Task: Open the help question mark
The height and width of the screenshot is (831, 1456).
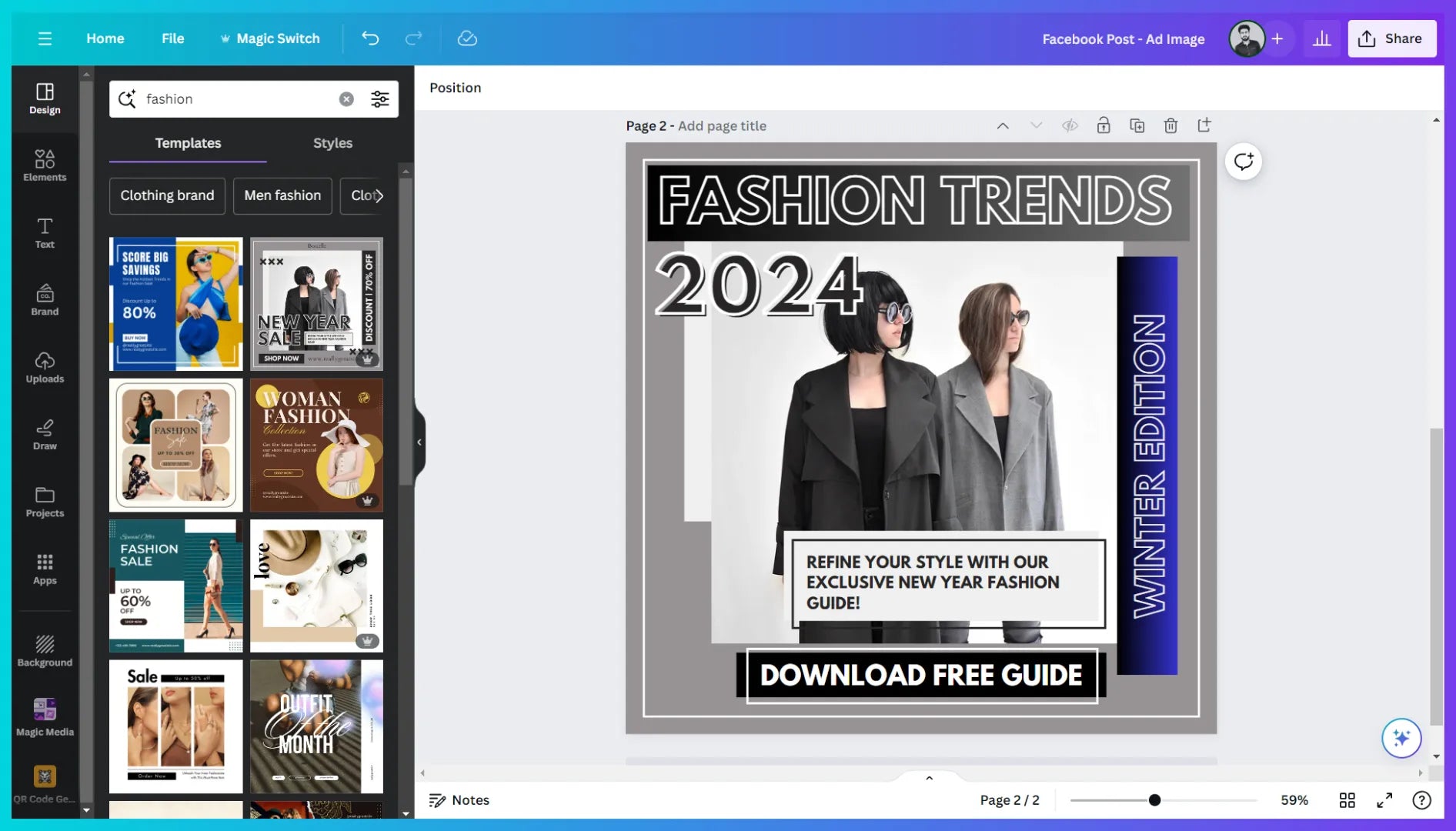Action: (x=1421, y=800)
